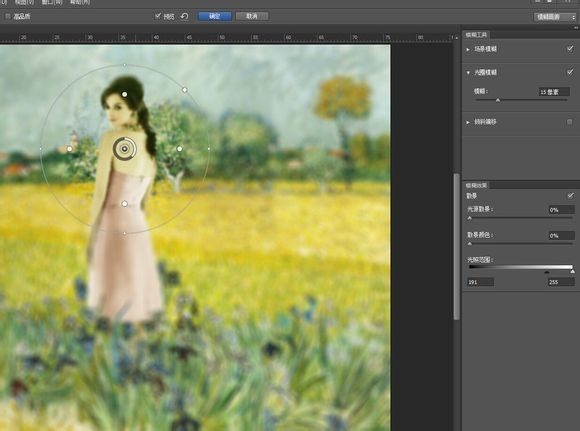580x431 pixels.
Task: Select the right feather handle inside blur ellipse
Action: (180, 149)
